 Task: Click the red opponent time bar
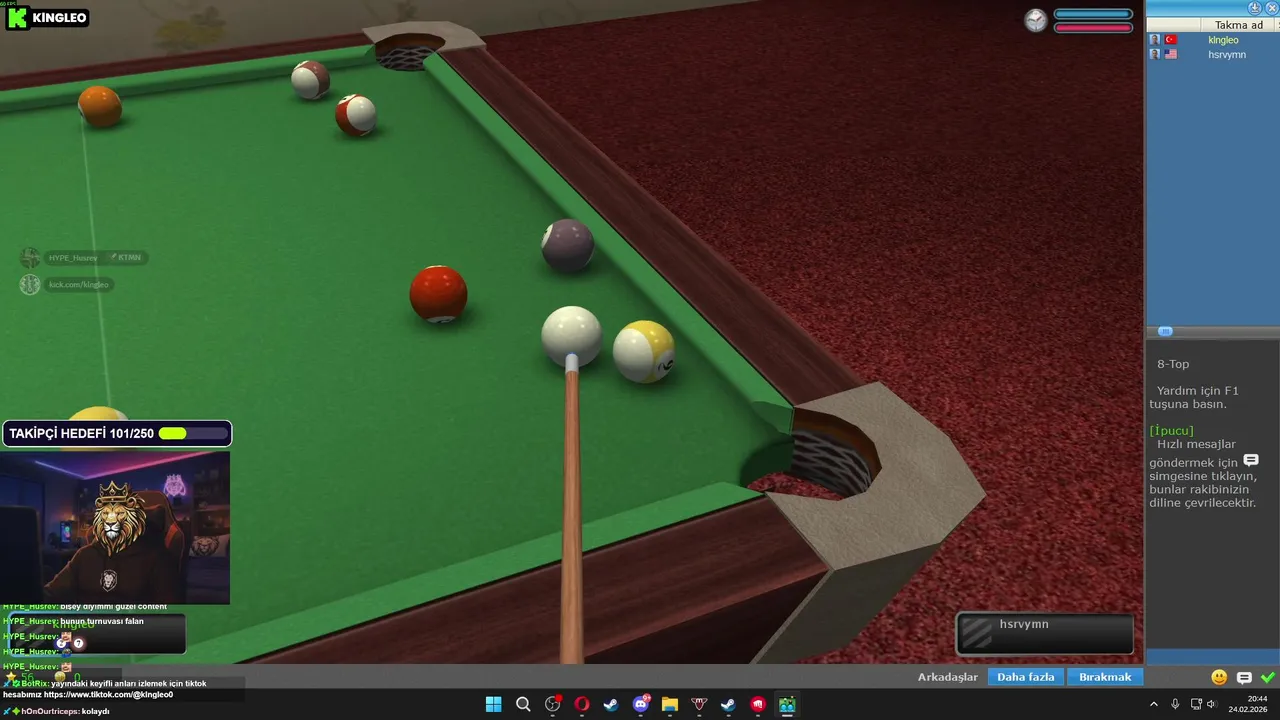pos(1093,27)
